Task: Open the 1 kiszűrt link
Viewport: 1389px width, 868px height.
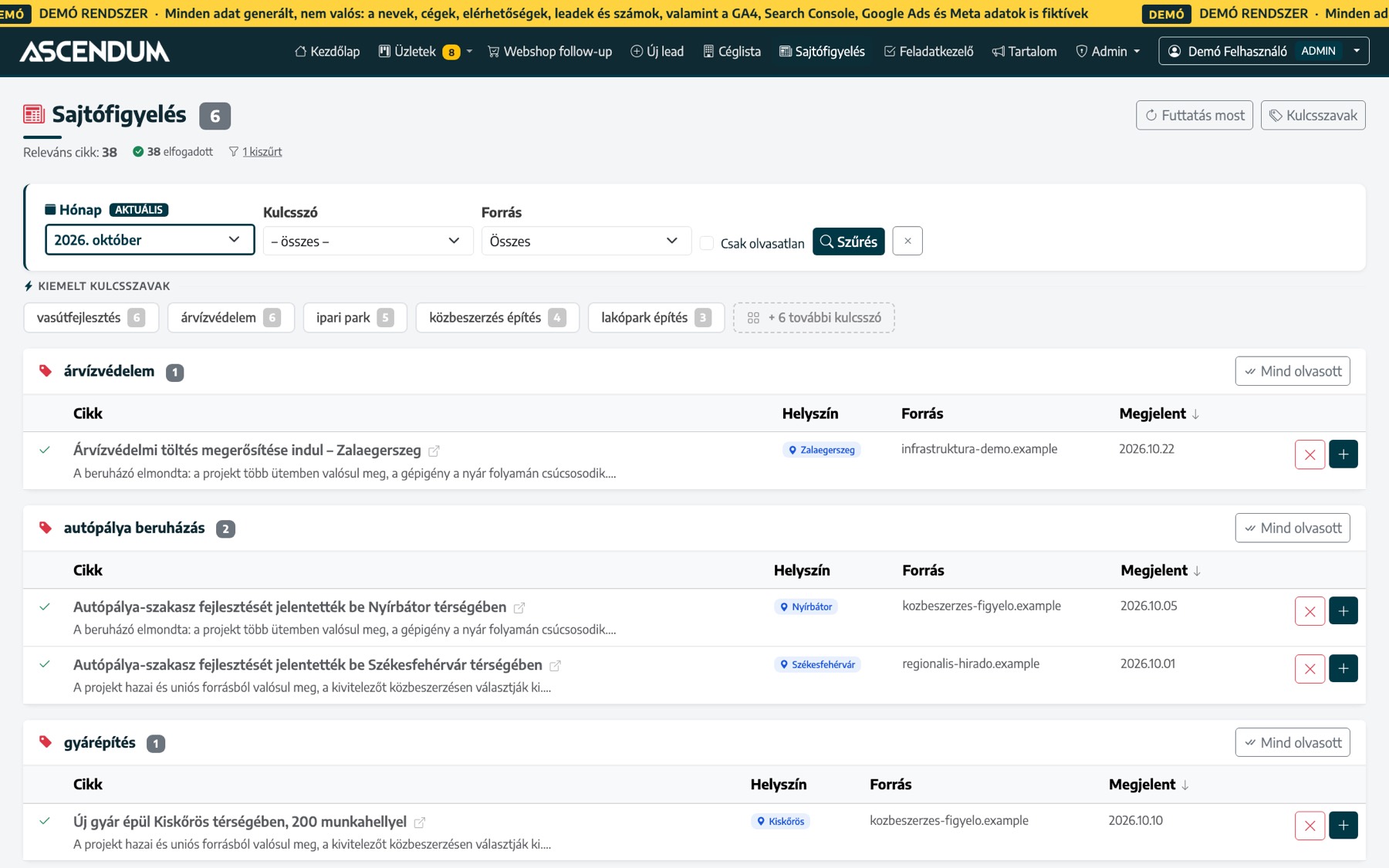Action: pyautogui.click(x=262, y=152)
